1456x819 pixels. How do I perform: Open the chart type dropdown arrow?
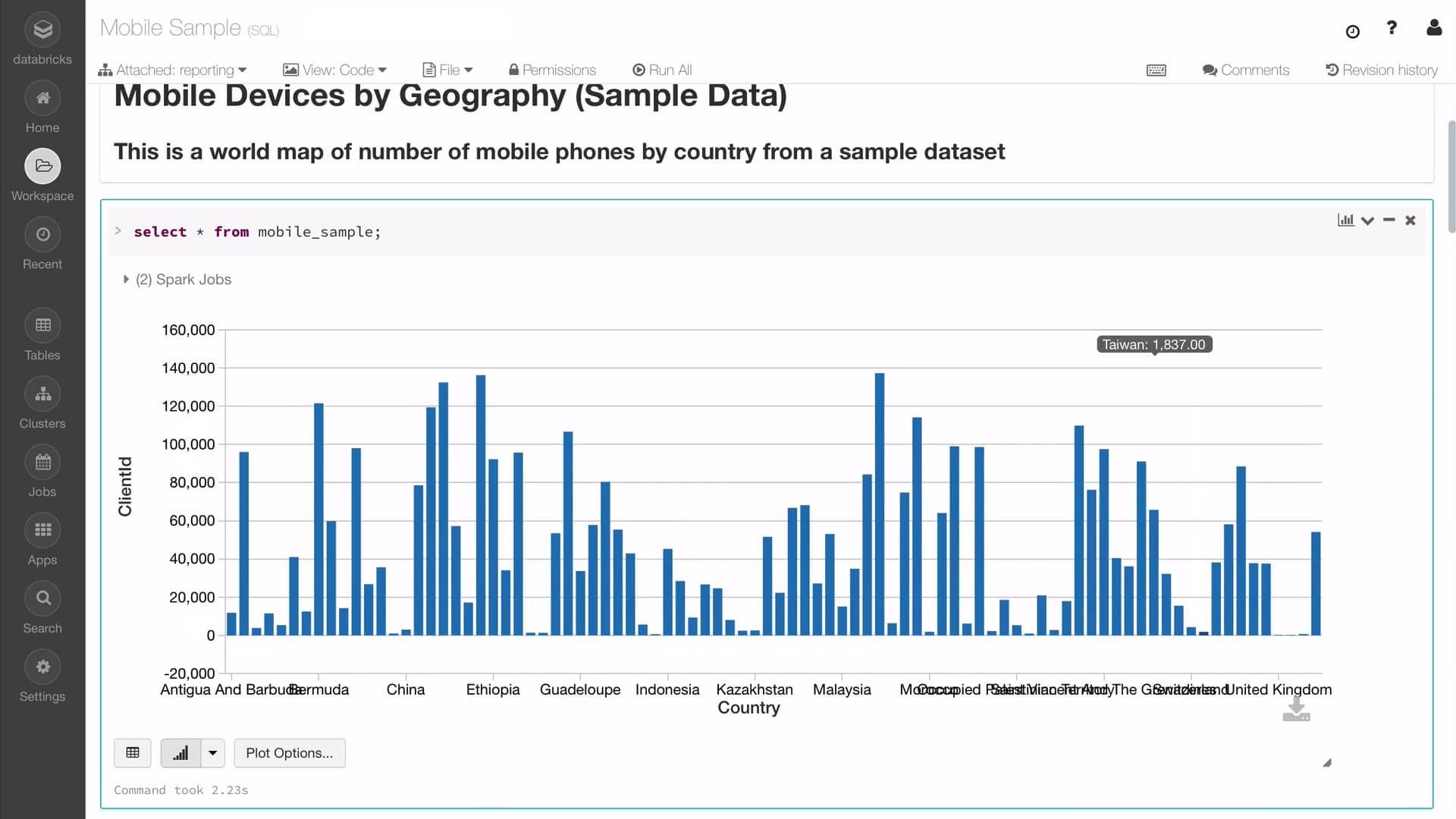[213, 753]
